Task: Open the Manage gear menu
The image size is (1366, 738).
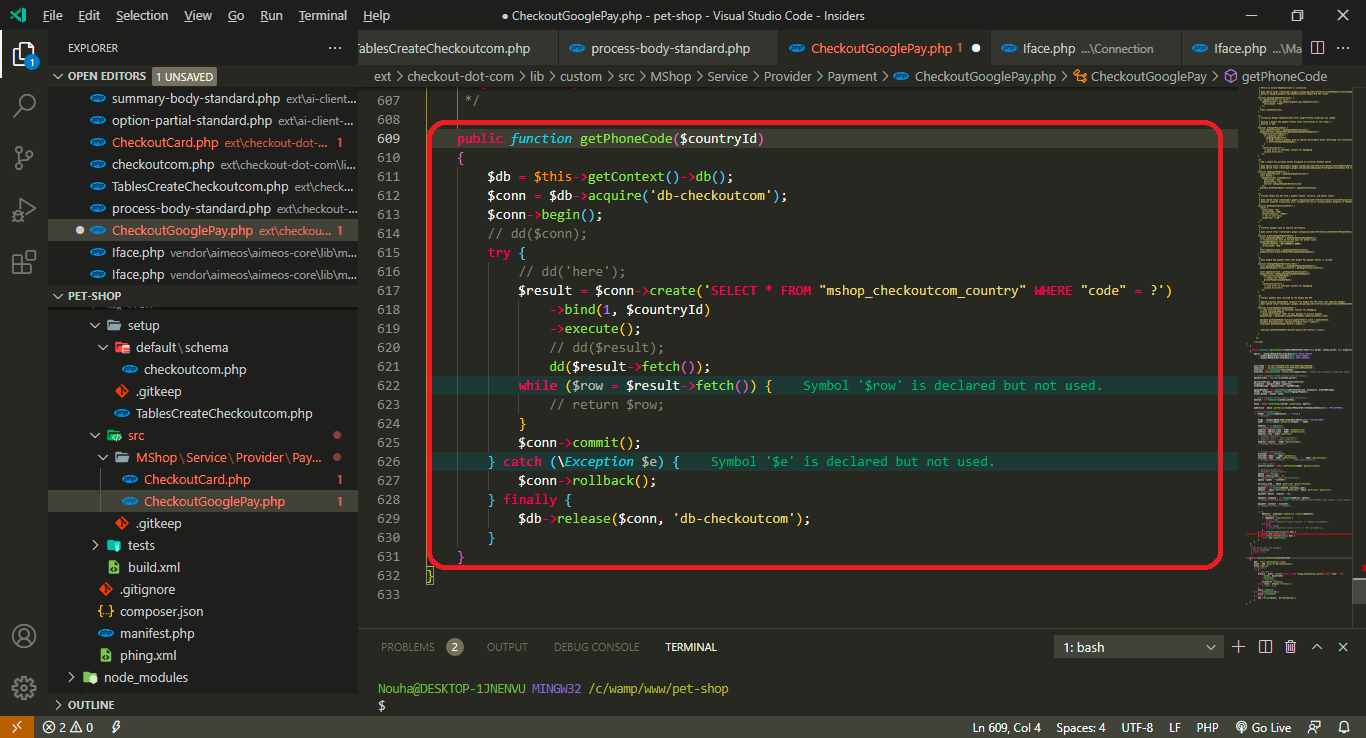Action: 24,688
